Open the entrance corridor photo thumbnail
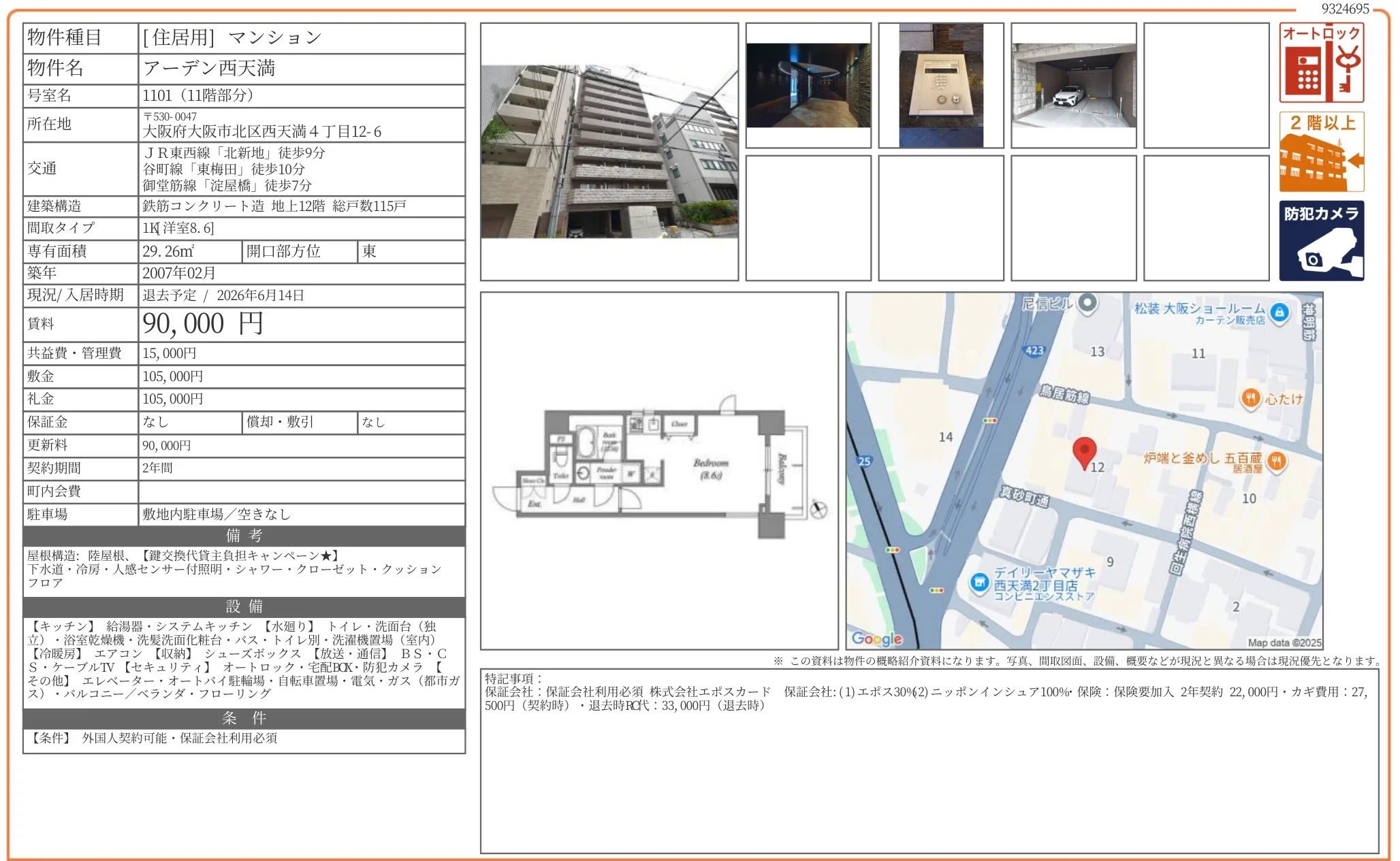1400x861 pixels. 808,86
